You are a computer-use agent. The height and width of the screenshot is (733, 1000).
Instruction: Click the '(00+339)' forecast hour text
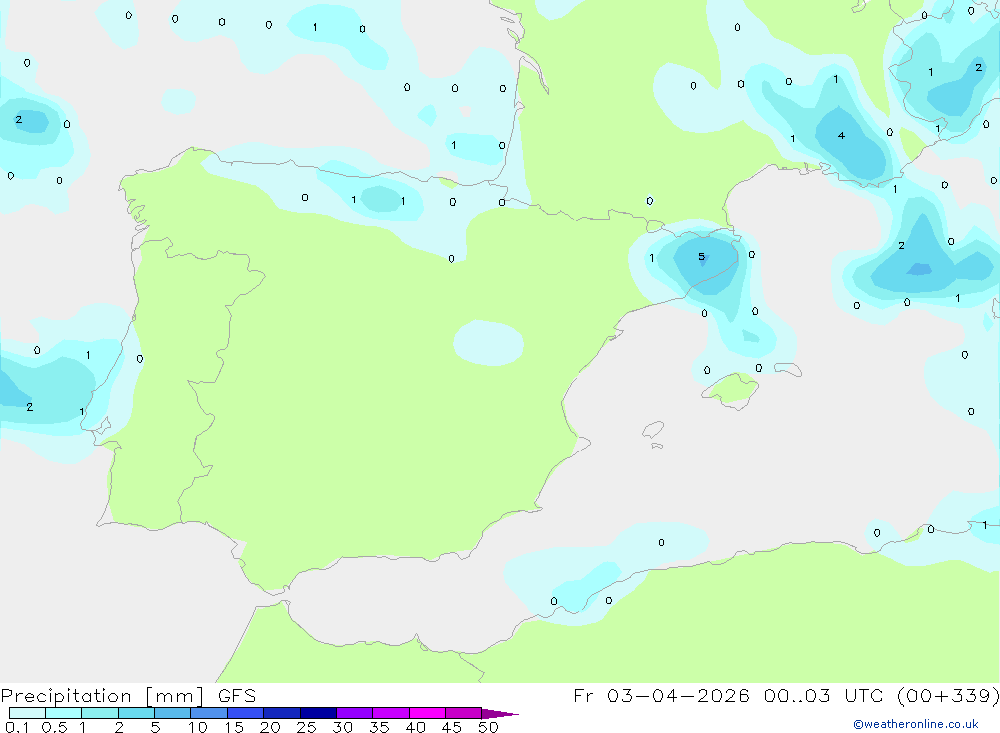pos(948,695)
